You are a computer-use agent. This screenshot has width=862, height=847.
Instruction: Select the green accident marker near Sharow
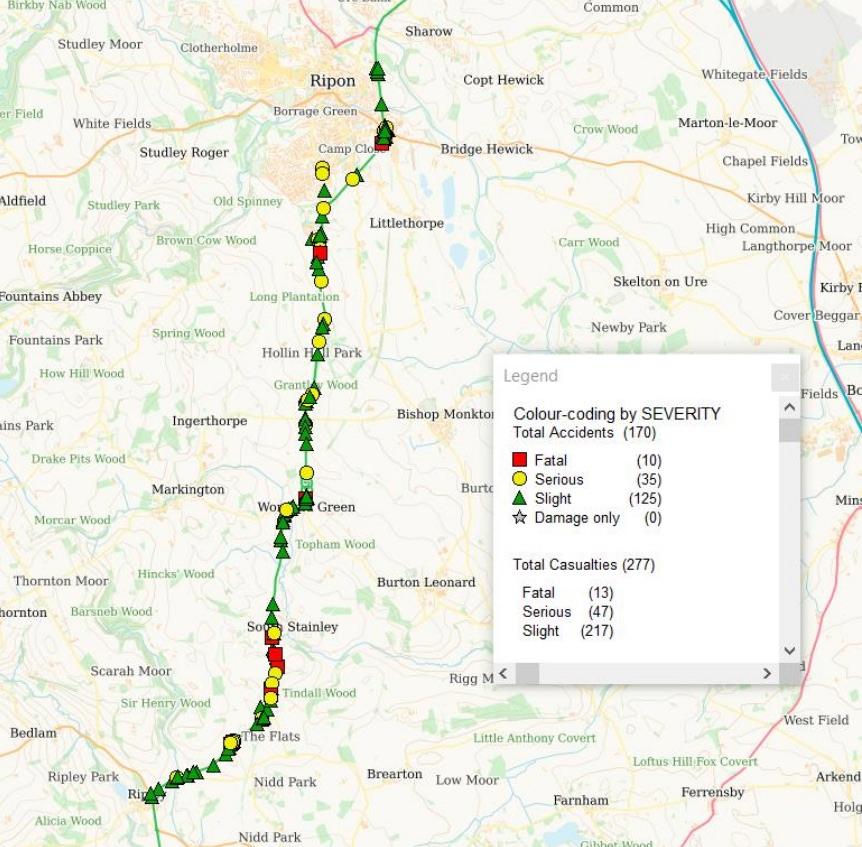pos(377,70)
